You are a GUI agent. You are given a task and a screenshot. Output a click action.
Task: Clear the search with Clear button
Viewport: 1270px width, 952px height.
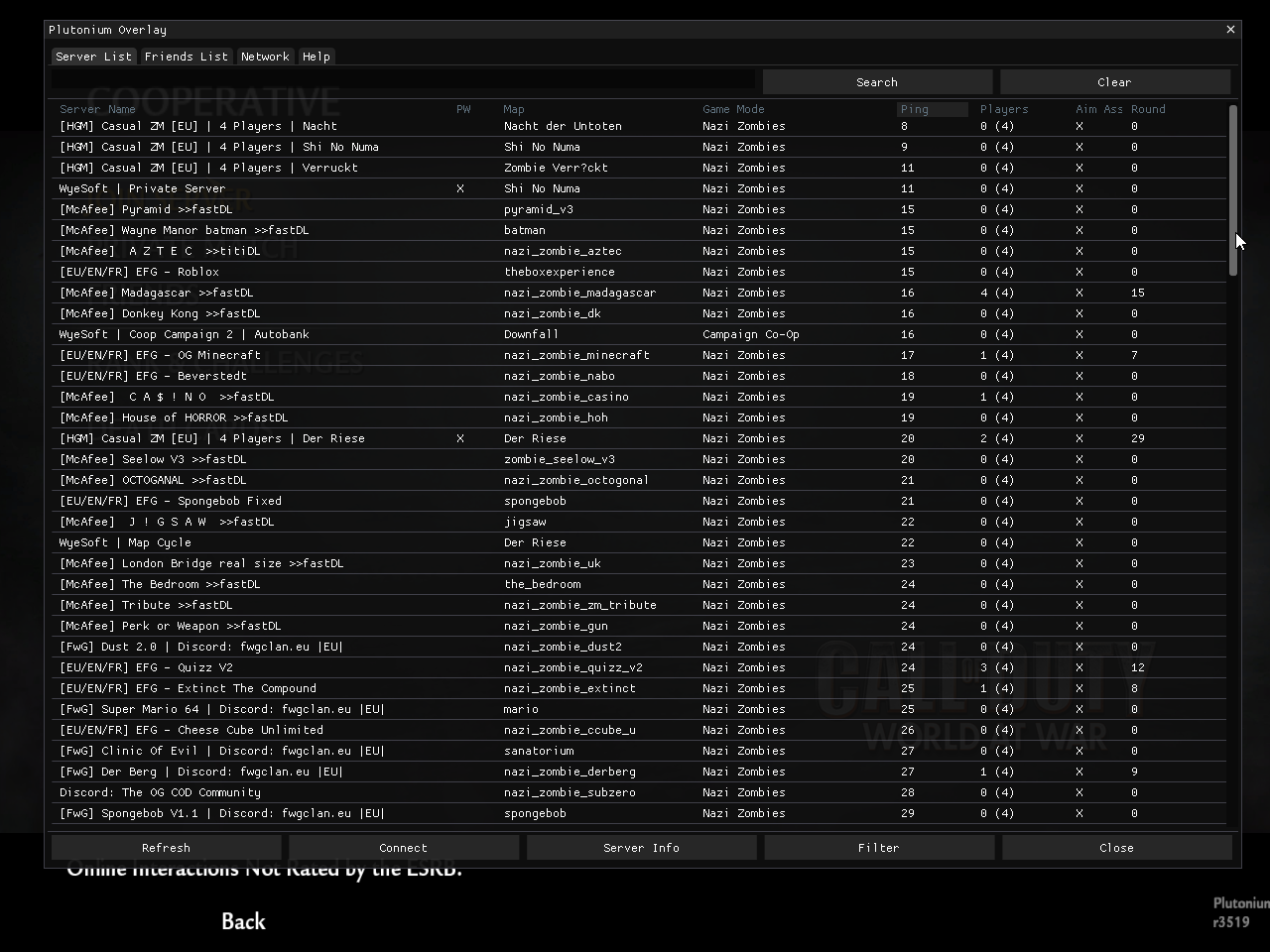(1114, 82)
